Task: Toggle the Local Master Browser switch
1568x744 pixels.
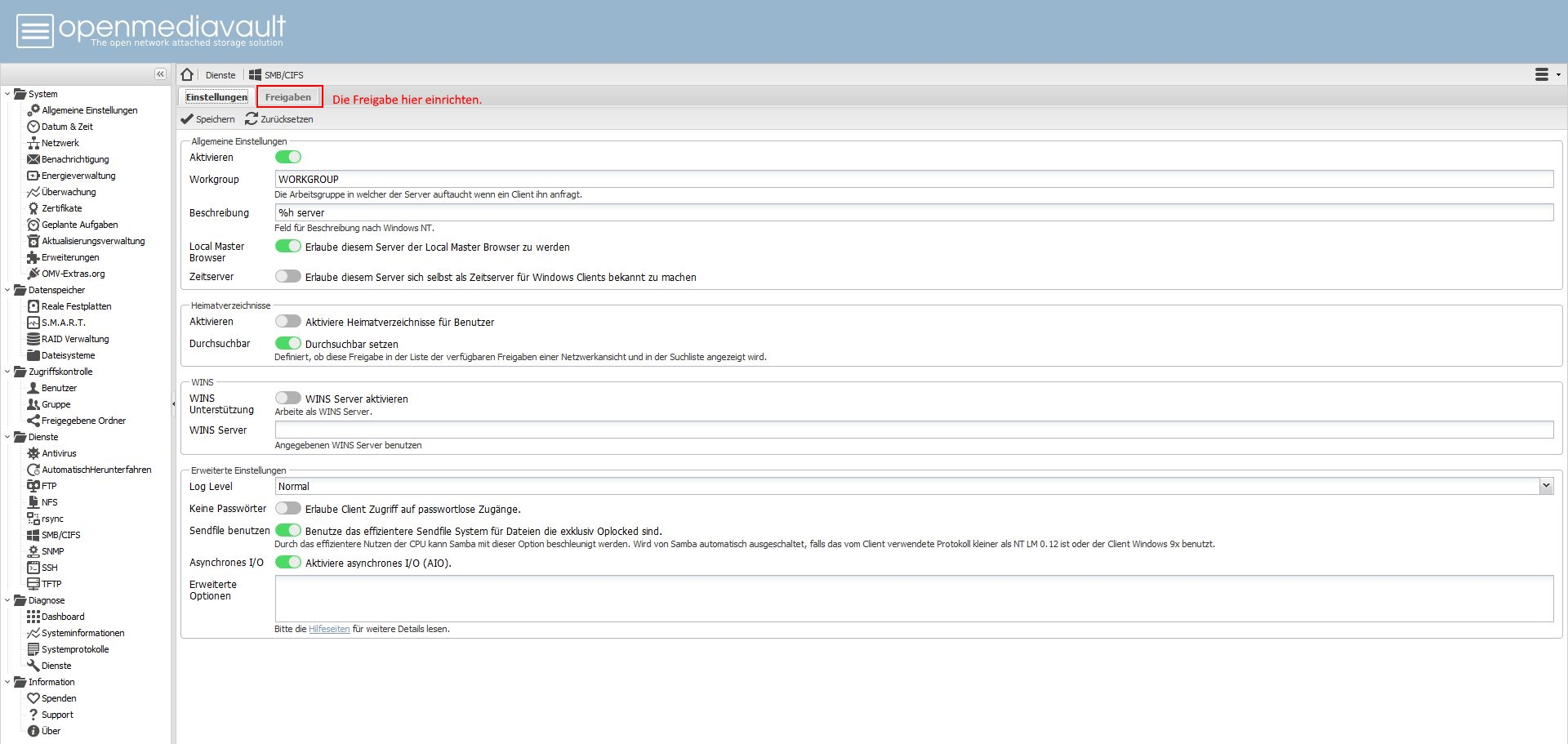Action: pos(288,246)
